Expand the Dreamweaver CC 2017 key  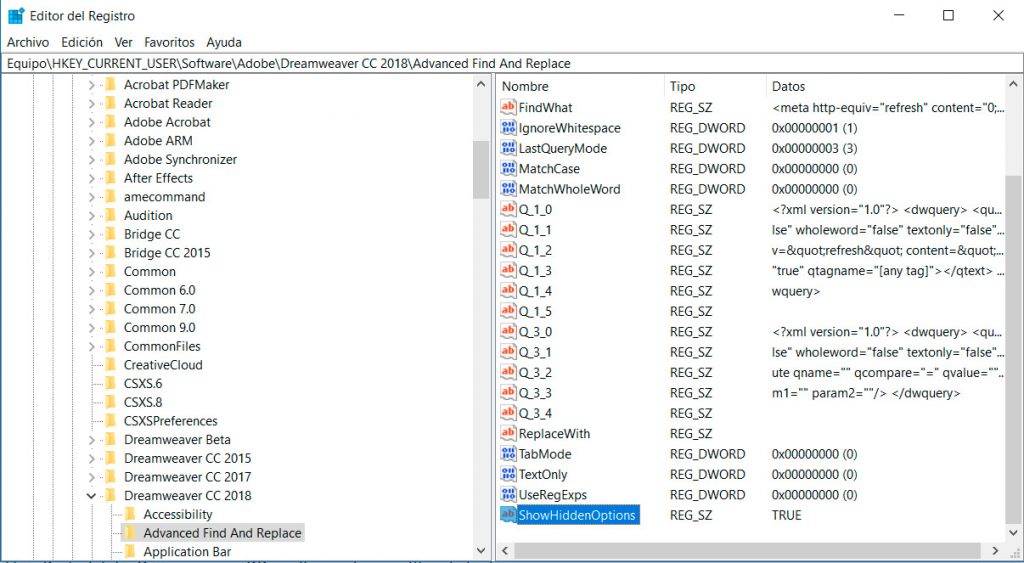91,477
